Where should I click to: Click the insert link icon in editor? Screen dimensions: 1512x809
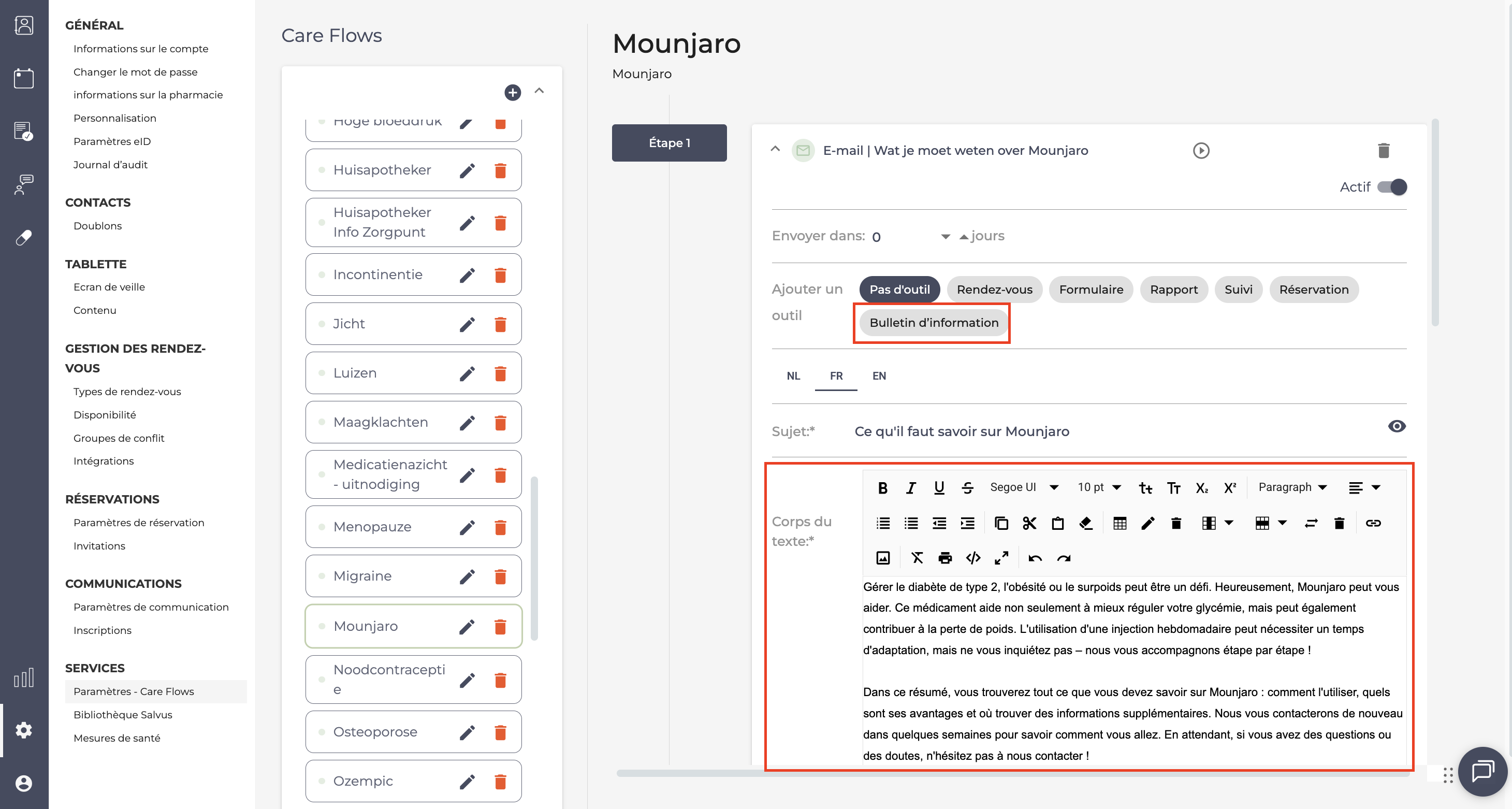[1373, 523]
